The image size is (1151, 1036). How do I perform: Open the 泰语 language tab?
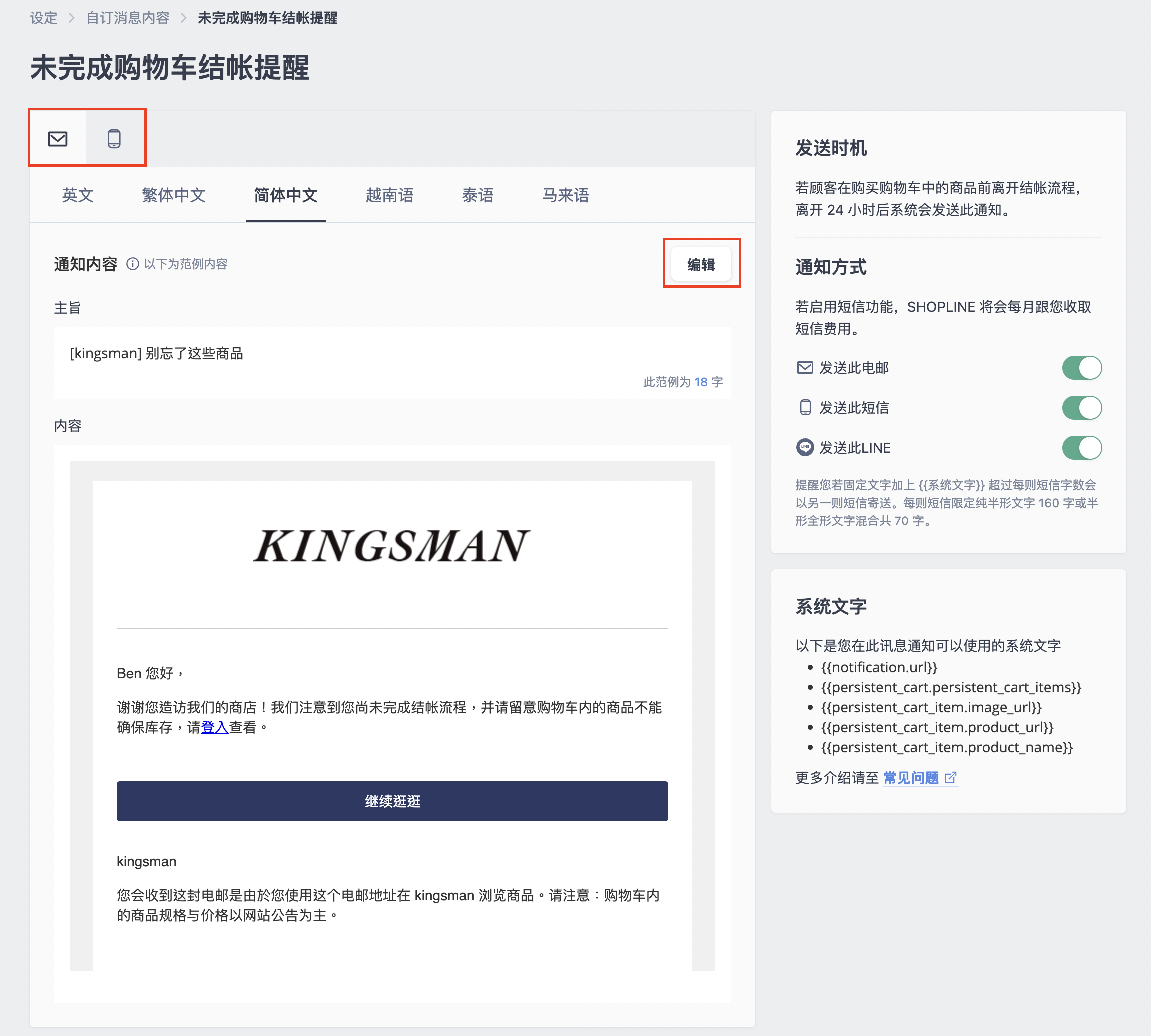pos(478,195)
